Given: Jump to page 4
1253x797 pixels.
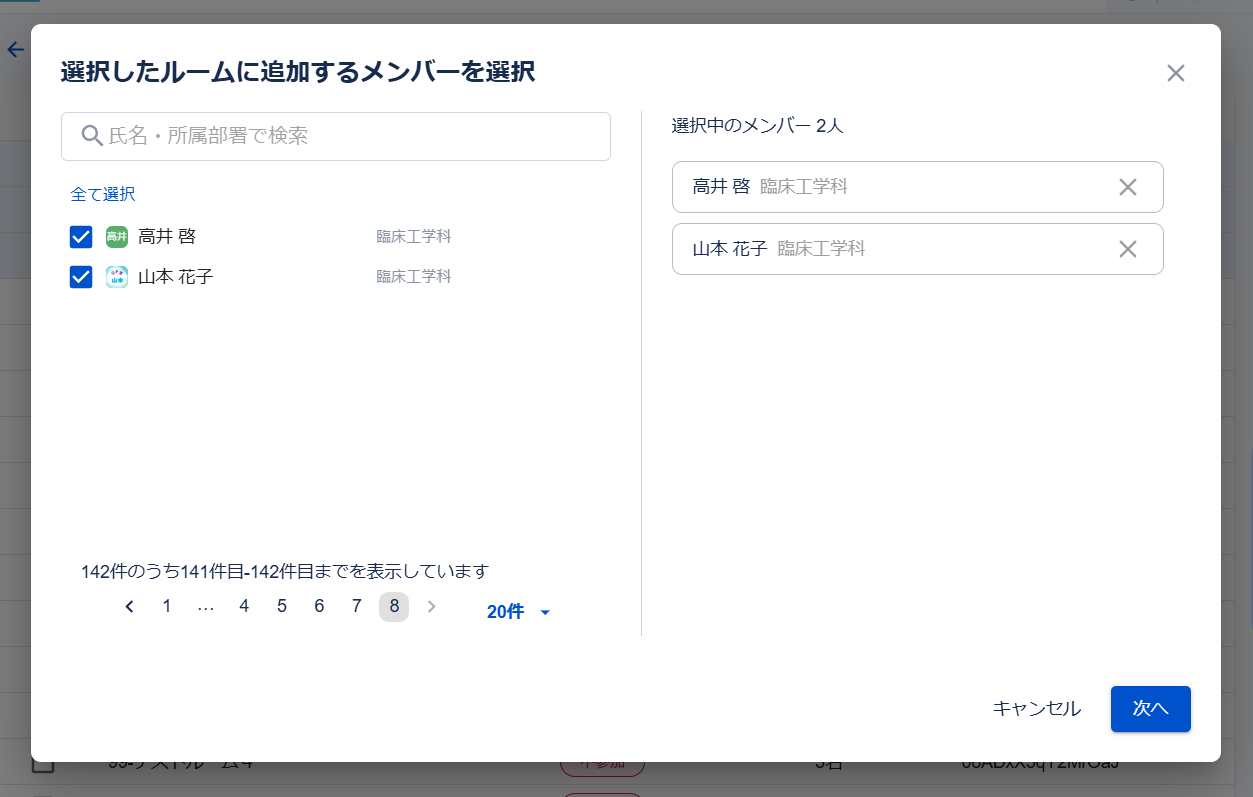Looking at the screenshot, I should pos(243,606).
